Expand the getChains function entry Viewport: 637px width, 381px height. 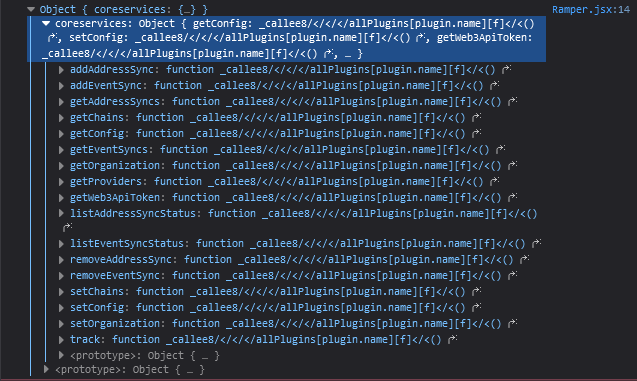(x=61, y=118)
